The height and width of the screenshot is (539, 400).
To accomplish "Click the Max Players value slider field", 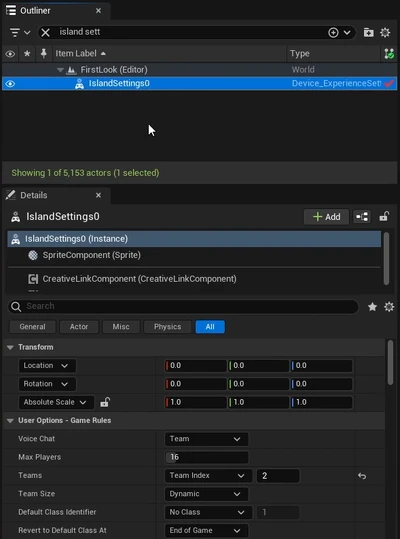I will pyautogui.click(x=206, y=457).
